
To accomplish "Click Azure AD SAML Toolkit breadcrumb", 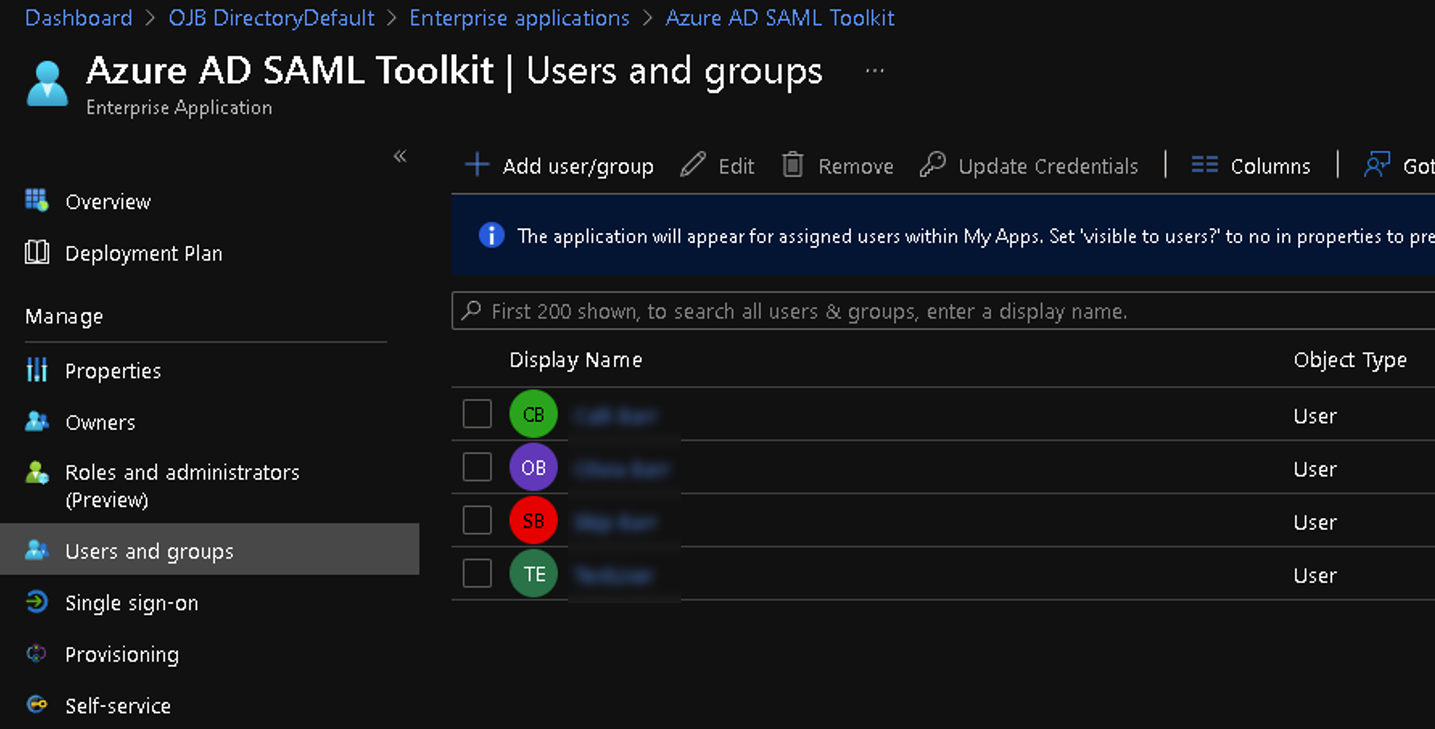I will [x=780, y=18].
